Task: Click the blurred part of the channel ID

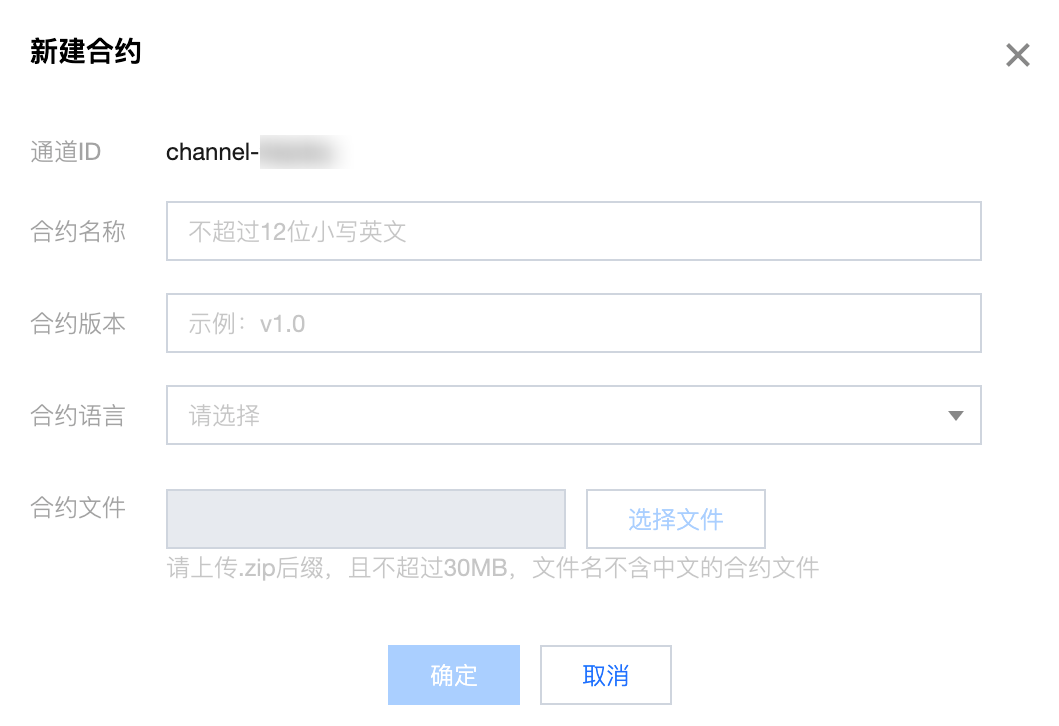Action: (300, 153)
